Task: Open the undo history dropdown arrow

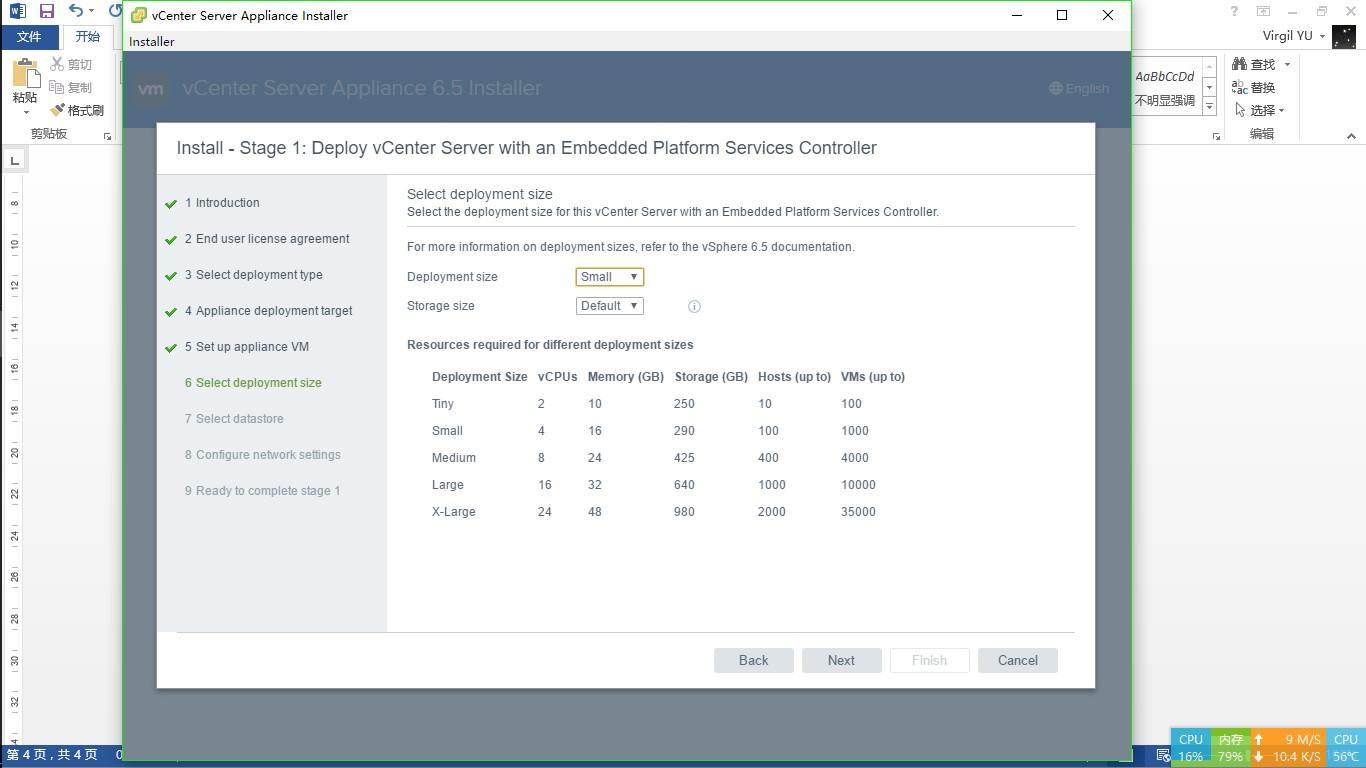Action: click(91, 12)
